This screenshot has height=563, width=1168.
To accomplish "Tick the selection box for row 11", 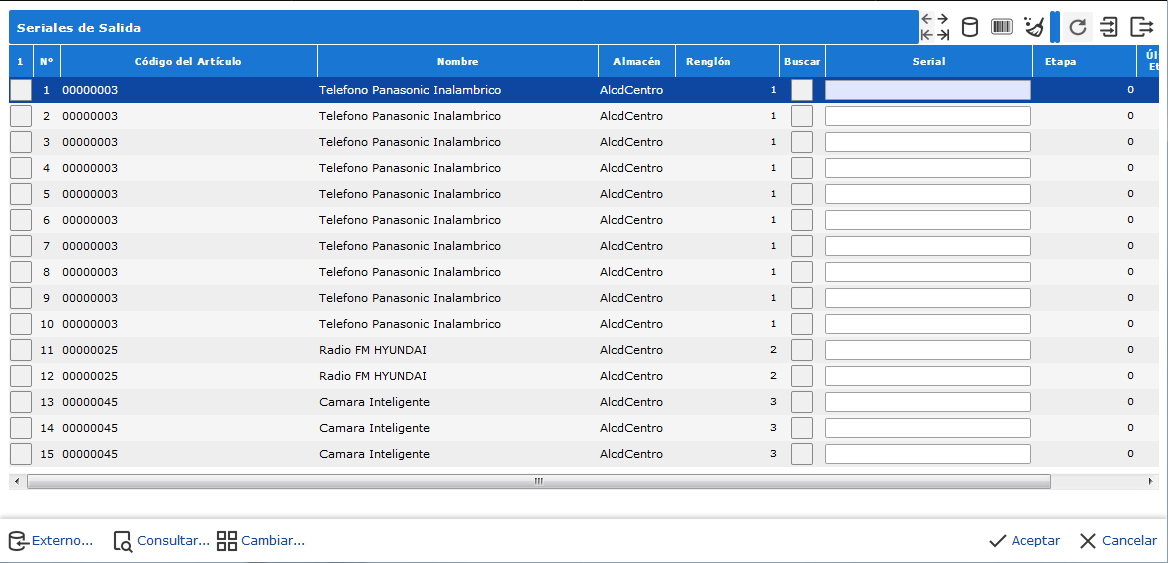I will coord(21,350).
